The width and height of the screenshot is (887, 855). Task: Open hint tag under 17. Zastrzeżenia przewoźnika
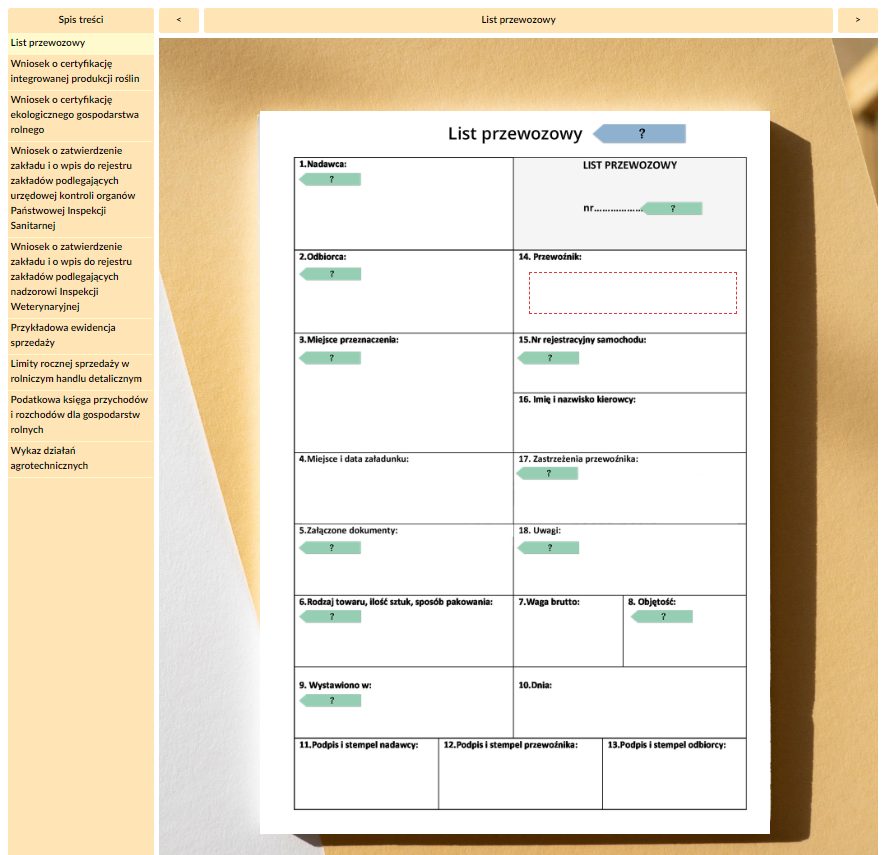tap(548, 473)
